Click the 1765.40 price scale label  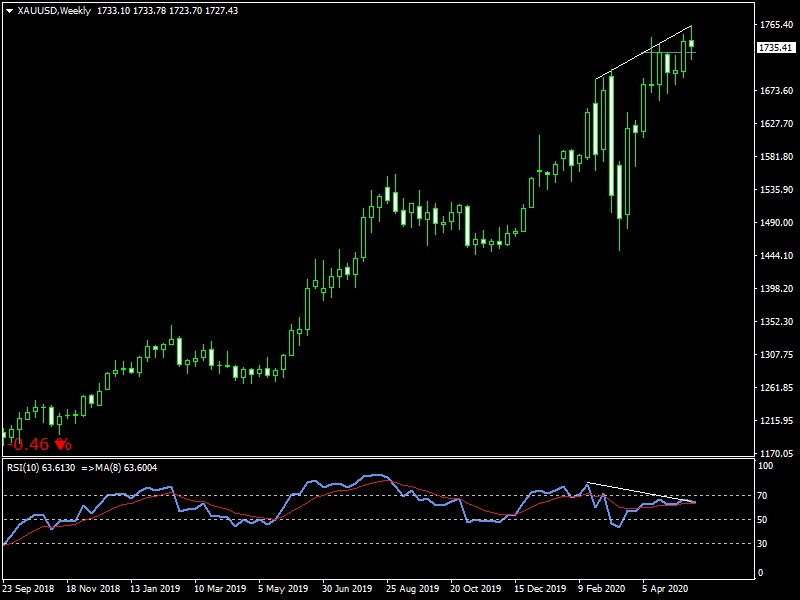777,24
